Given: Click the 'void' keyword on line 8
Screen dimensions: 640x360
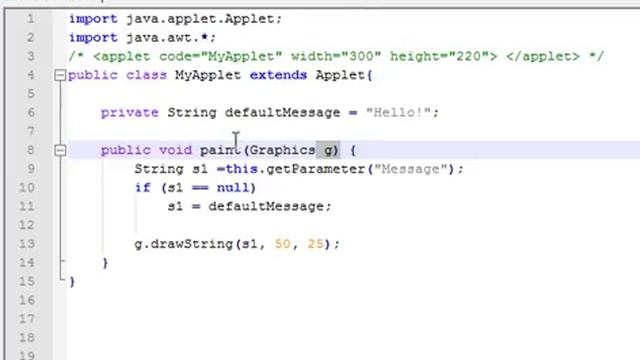Looking at the screenshot, I should click(175, 151).
